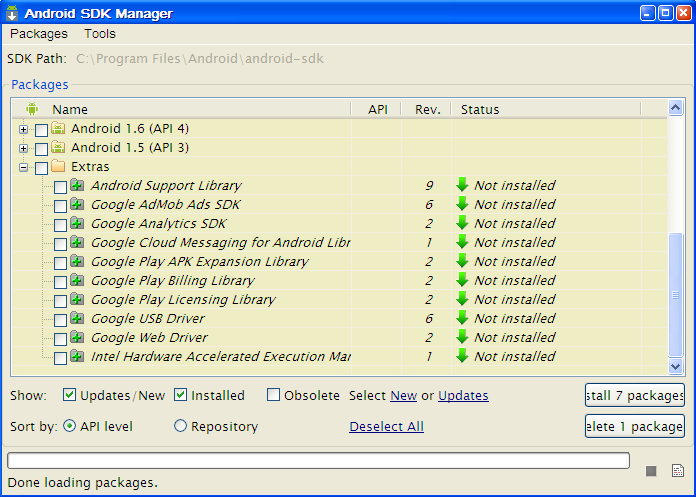Click the package icon beside Google Play Billing Library

pos(77,280)
